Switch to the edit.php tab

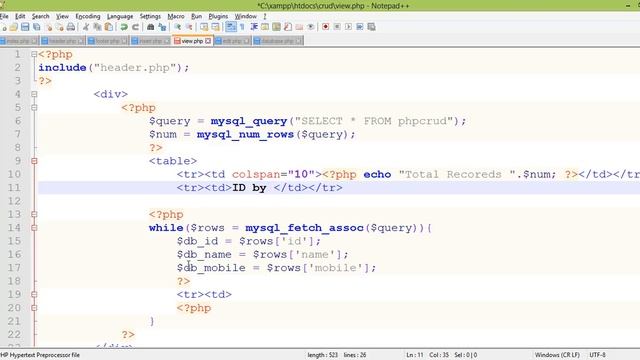pyautogui.click(x=232, y=41)
